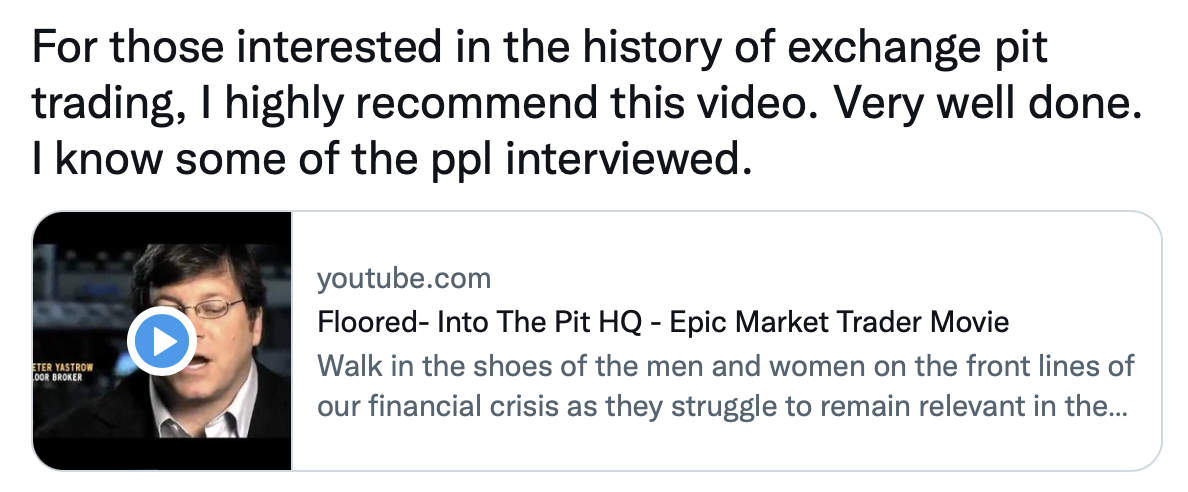1188x492 pixels.
Task: Click the 'I know some of the ppl interviewed' line
Action: coord(392,159)
